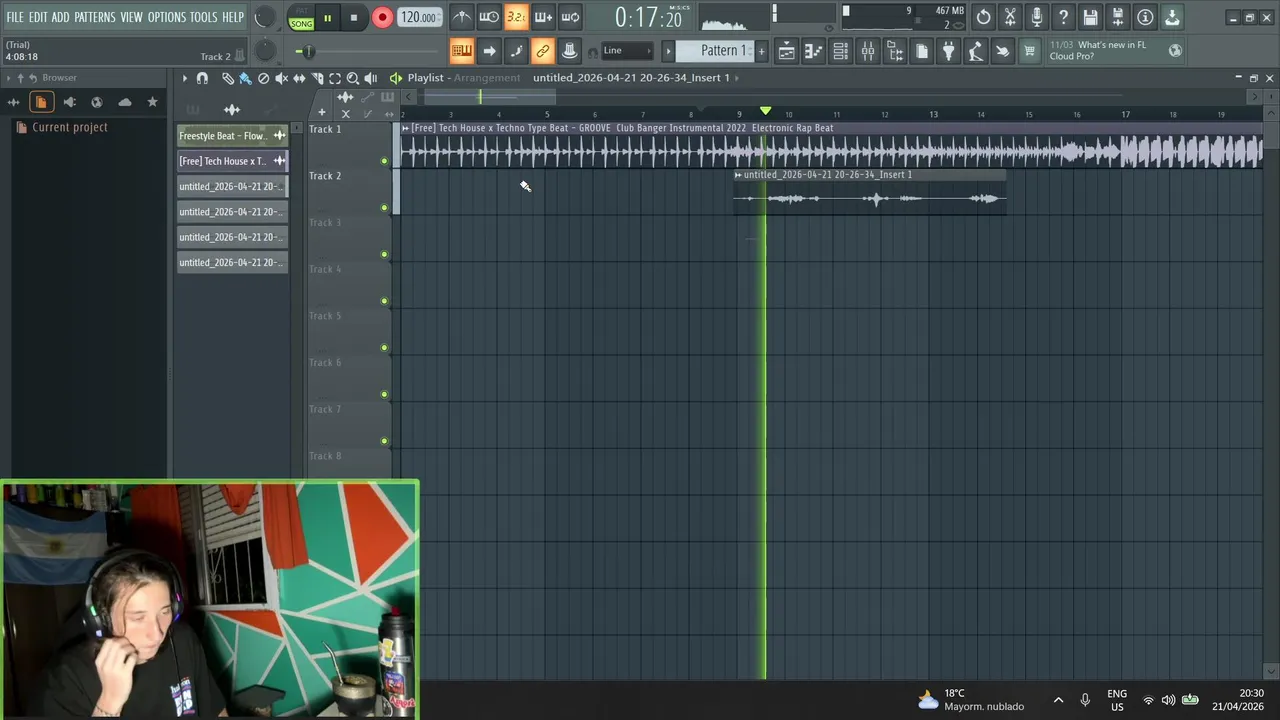Image resolution: width=1280 pixels, height=720 pixels.
Task: Click the undo history icon
Action: [x=984, y=17]
